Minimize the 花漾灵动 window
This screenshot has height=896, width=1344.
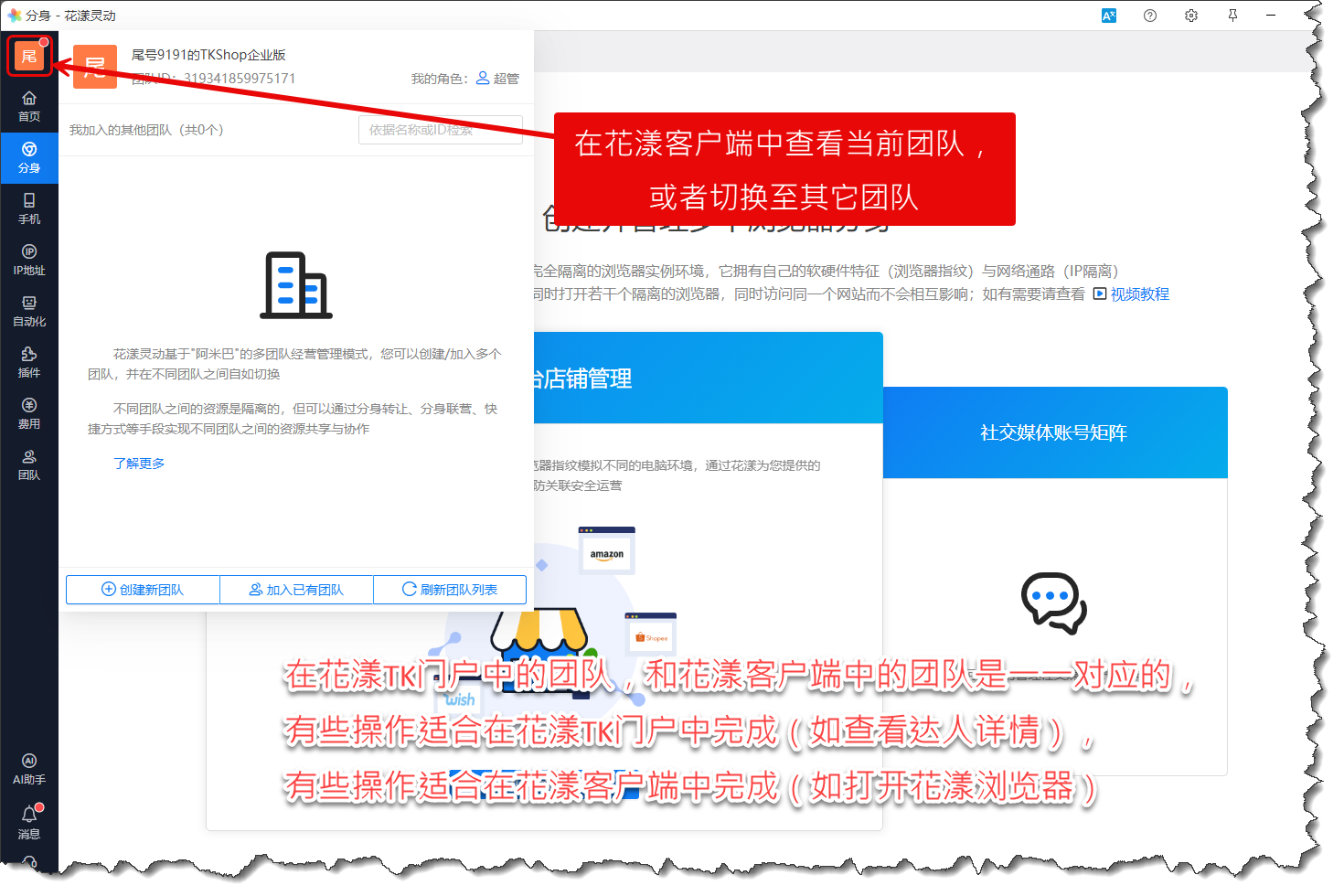(x=1271, y=16)
